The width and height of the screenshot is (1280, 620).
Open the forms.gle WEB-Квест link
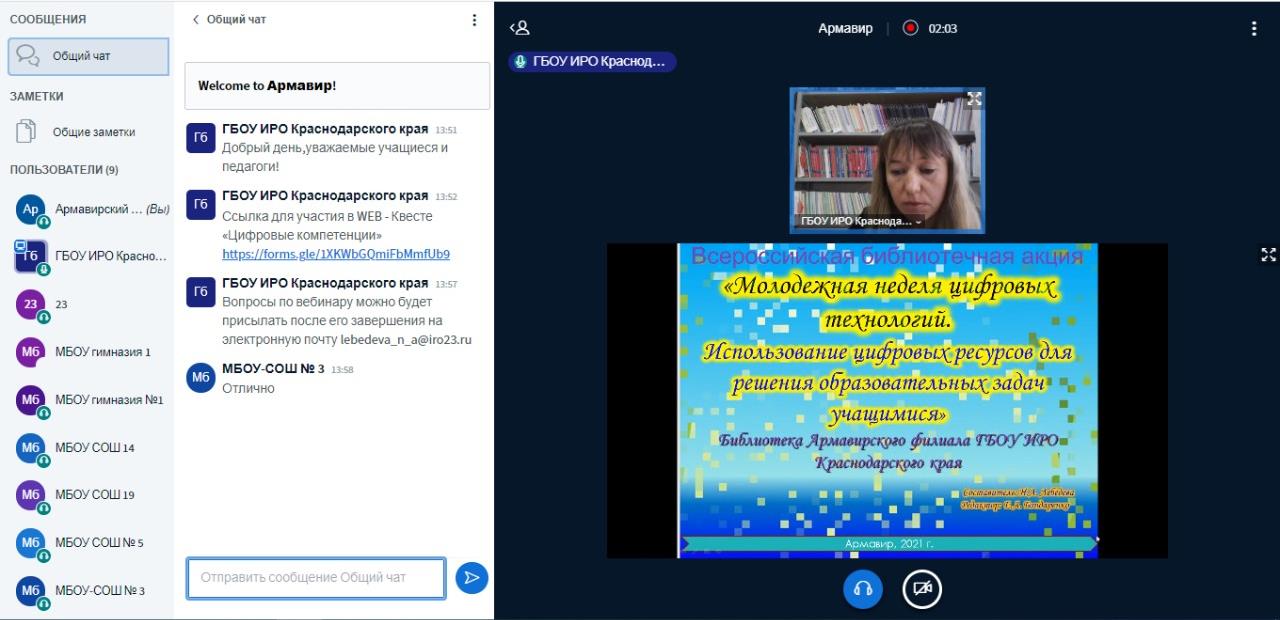coord(335,254)
